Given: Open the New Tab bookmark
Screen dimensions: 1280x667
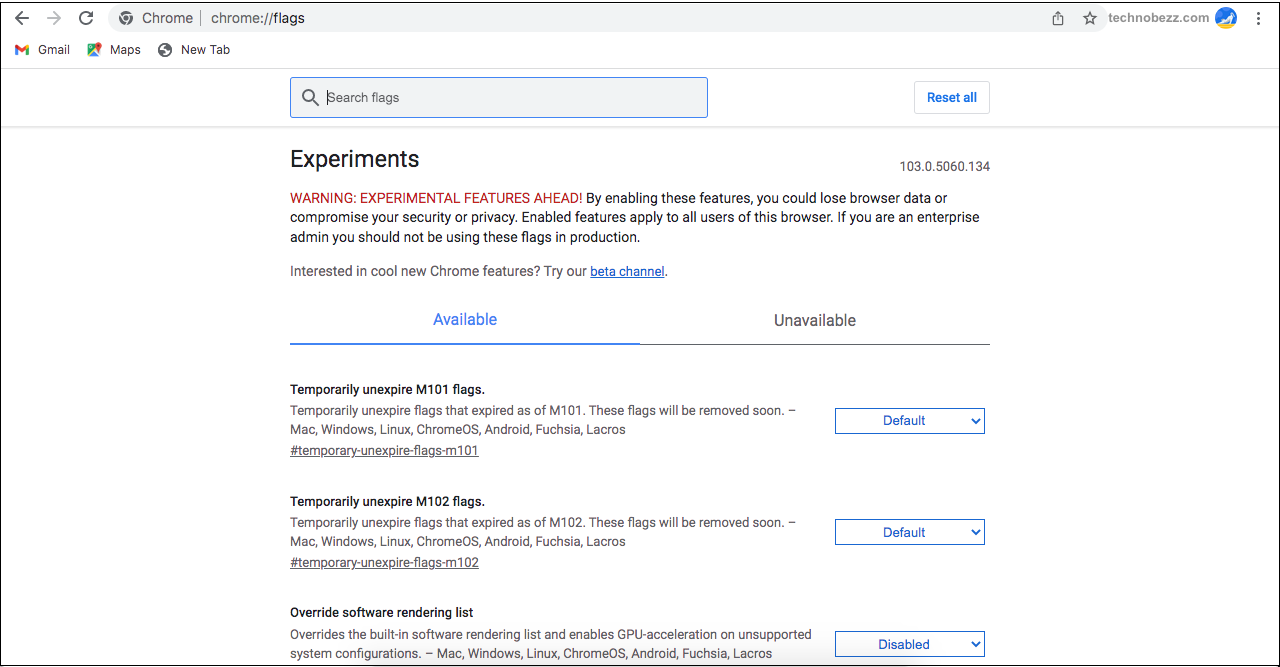Looking at the screenshot, I should coord(194,50).
